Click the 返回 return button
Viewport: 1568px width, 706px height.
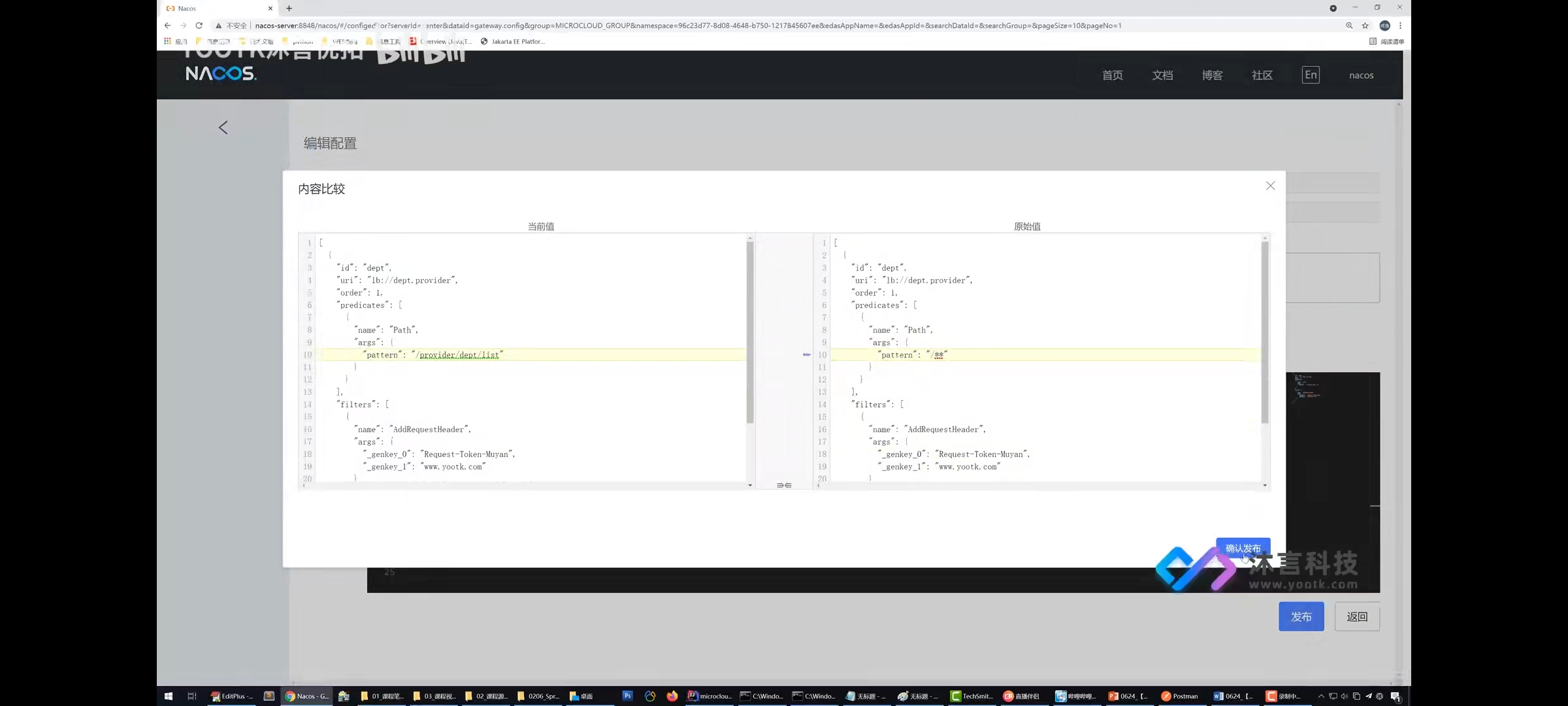pyautogui.click(x=1357, y=616)
